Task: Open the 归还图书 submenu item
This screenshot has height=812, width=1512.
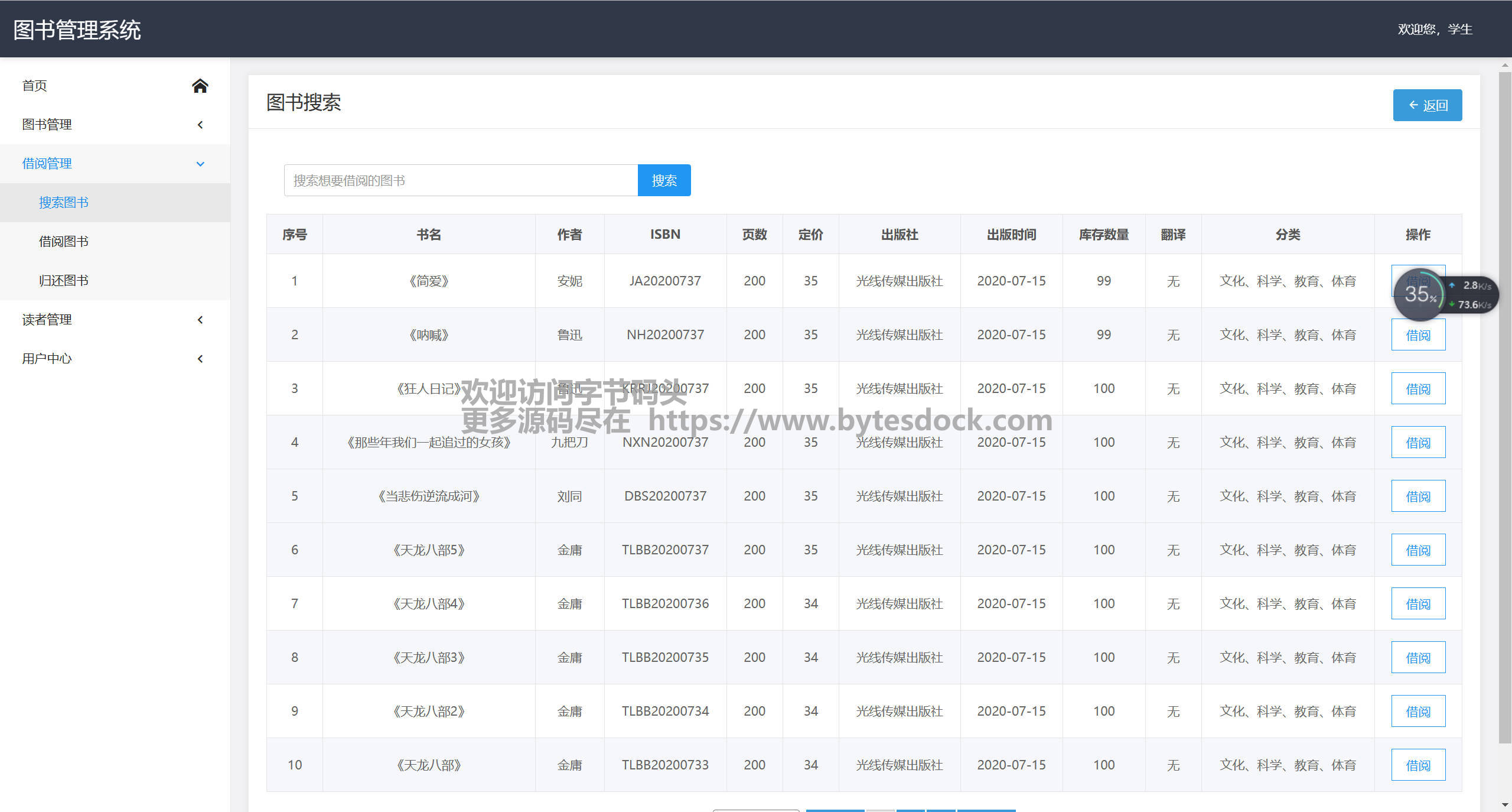Action: point(64,281)
